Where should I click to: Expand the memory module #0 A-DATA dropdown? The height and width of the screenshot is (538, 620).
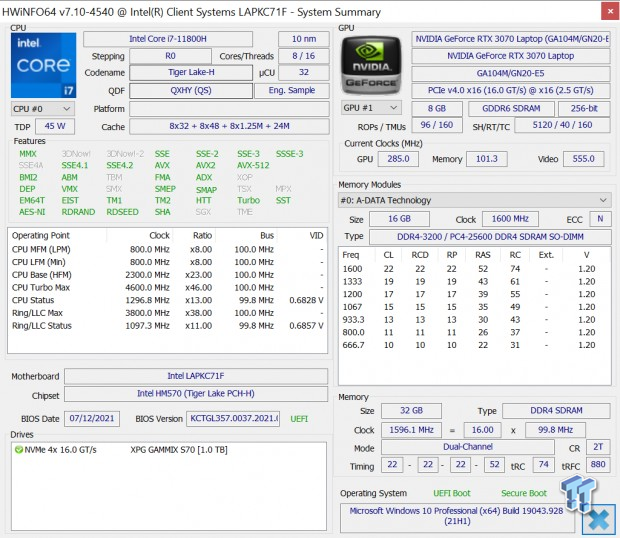pyautogui.click(x=474, y=200)
